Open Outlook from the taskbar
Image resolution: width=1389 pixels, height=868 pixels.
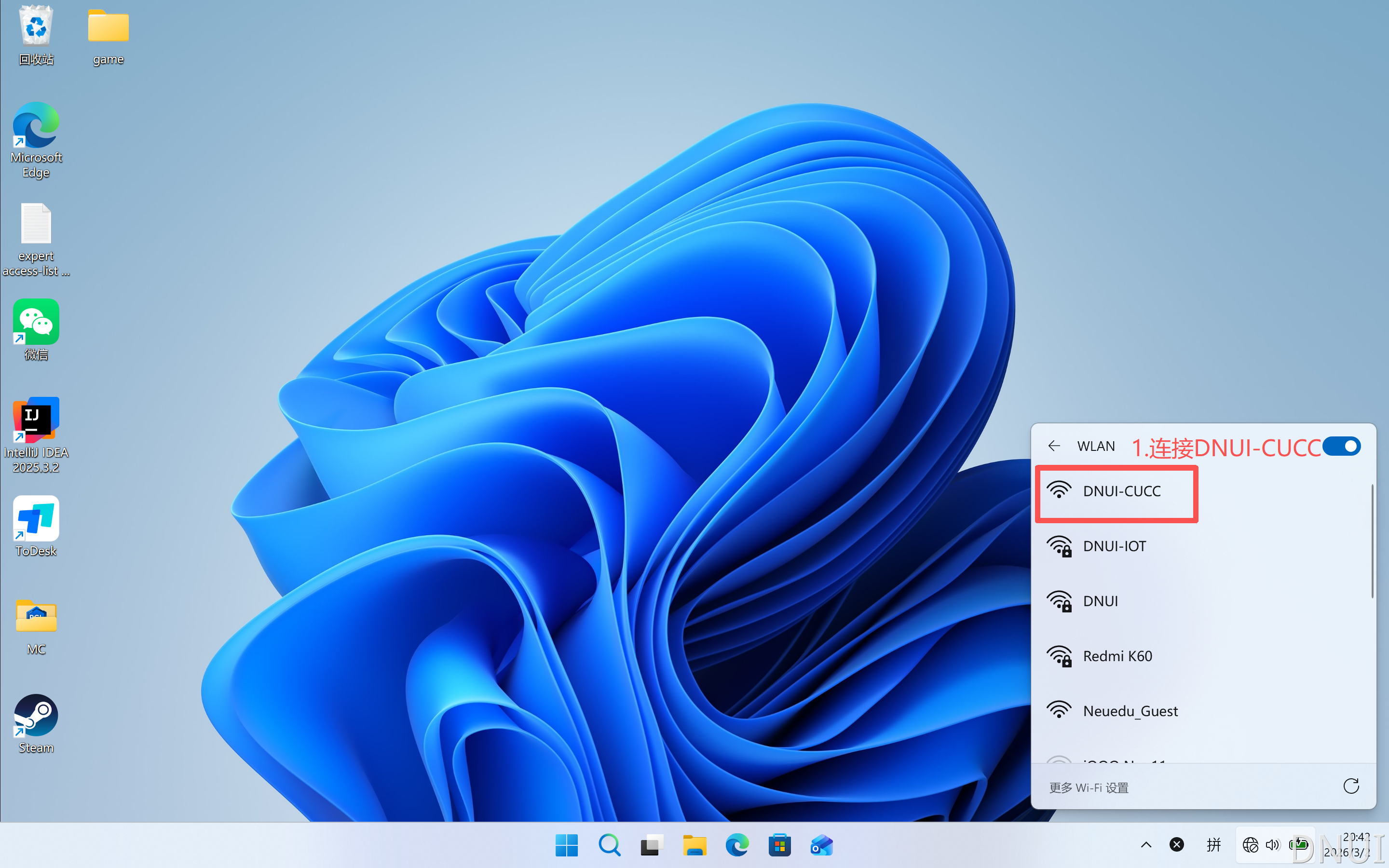pos(822,845)
